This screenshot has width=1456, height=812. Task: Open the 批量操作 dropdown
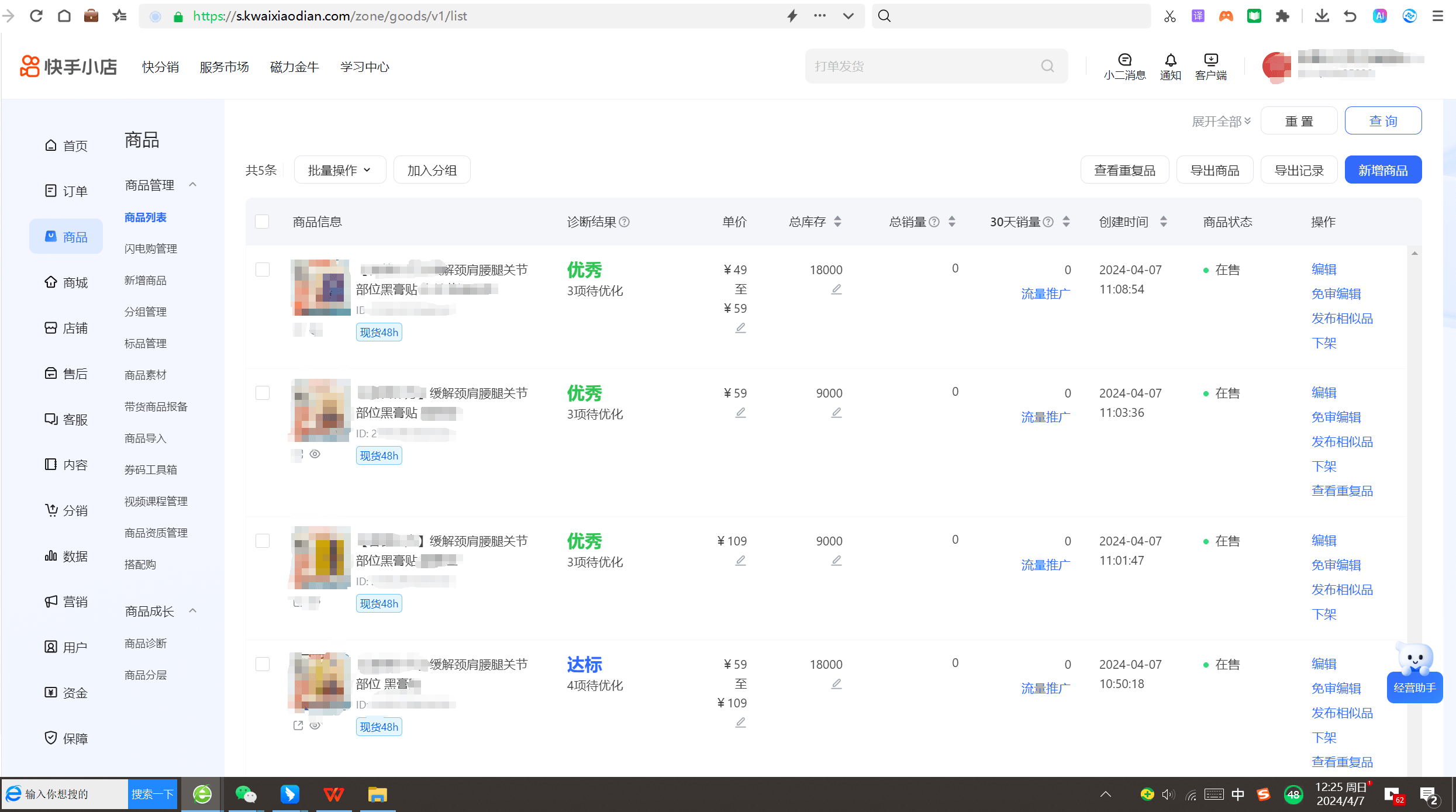tap(339, 170)
